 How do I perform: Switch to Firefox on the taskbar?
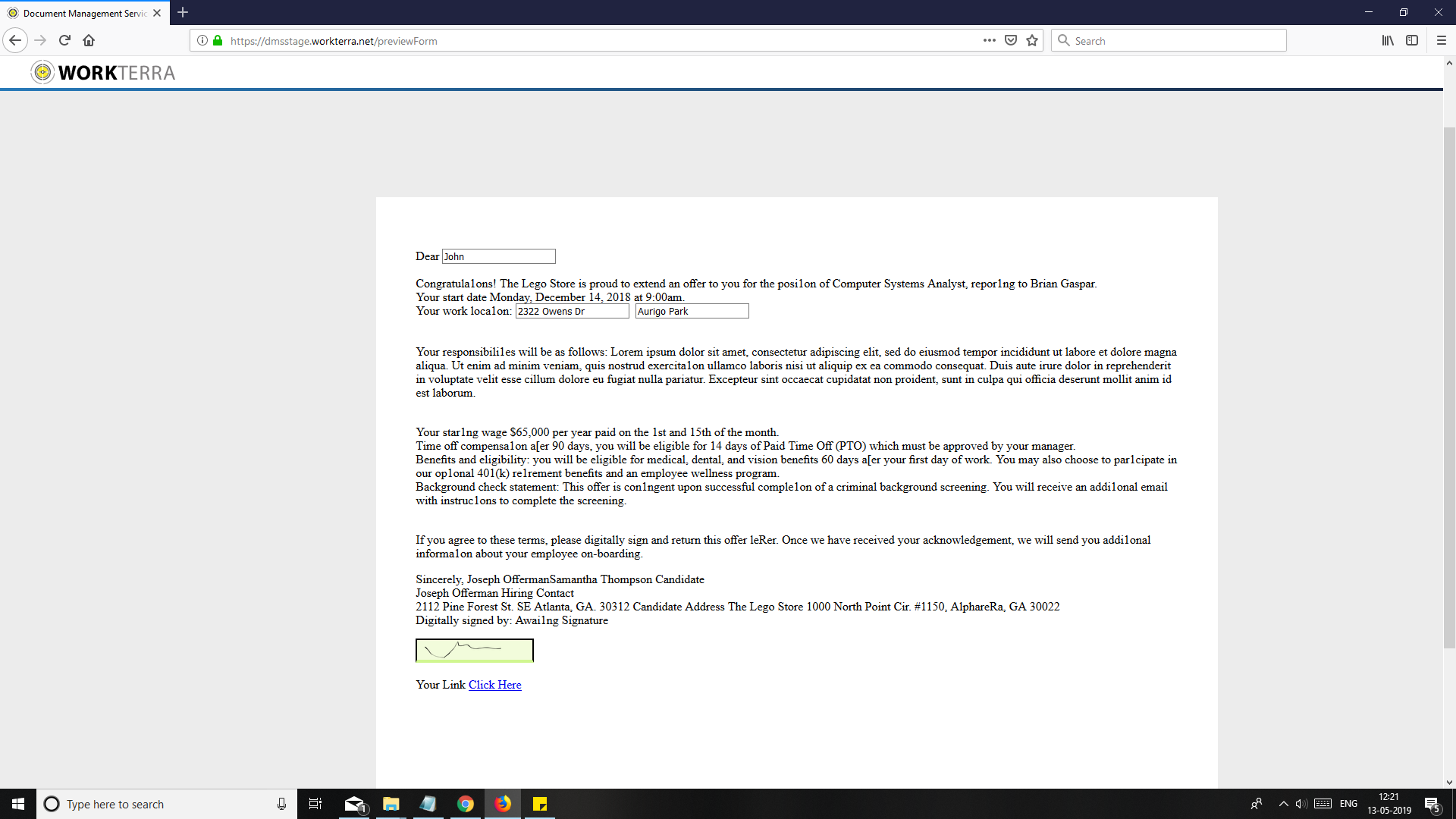pyautogui.click(x=503, y=804)
